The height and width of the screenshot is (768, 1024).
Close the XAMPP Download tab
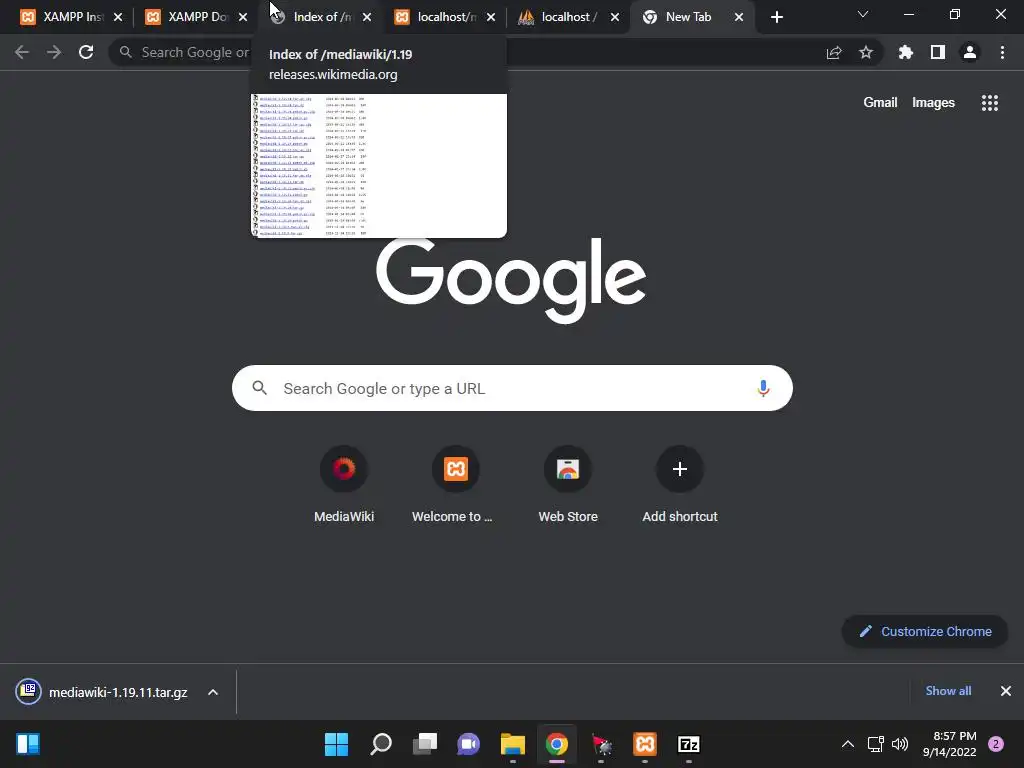point(243,17)
